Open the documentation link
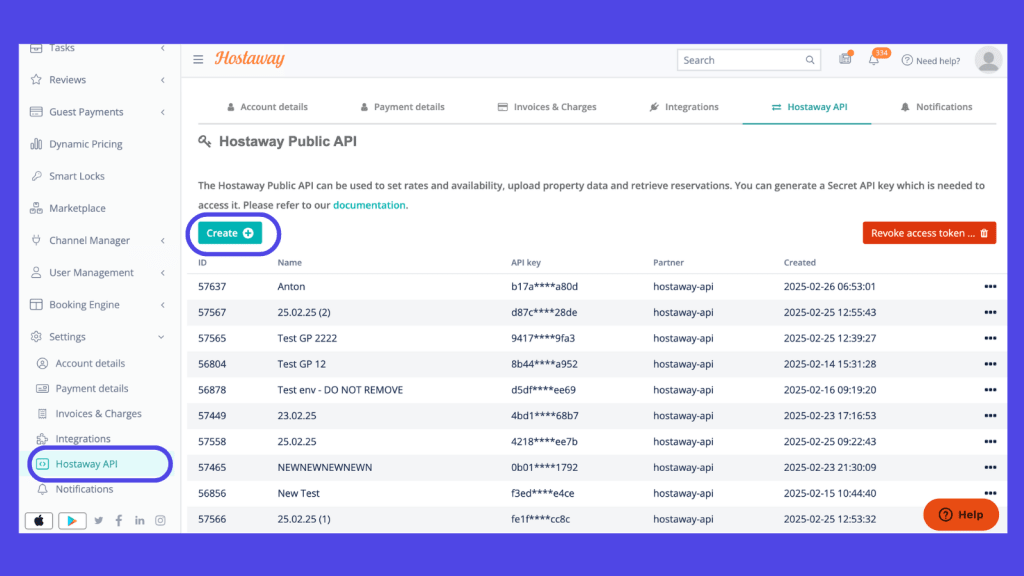 (x=369, y=205)
